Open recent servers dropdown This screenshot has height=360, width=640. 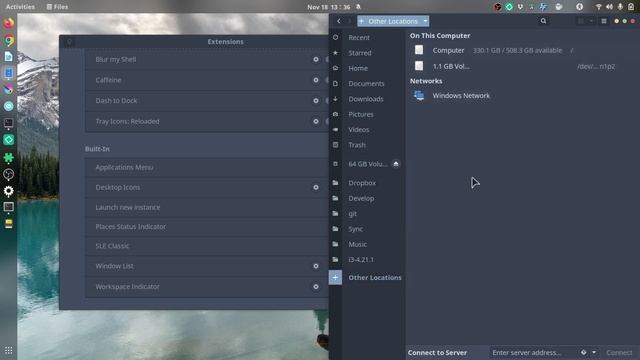point(594,352)
